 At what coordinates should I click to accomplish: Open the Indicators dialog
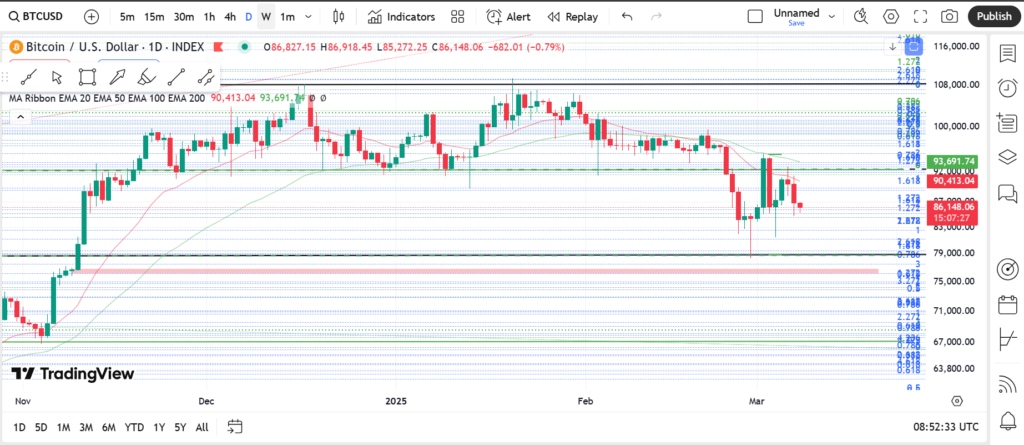401,16
